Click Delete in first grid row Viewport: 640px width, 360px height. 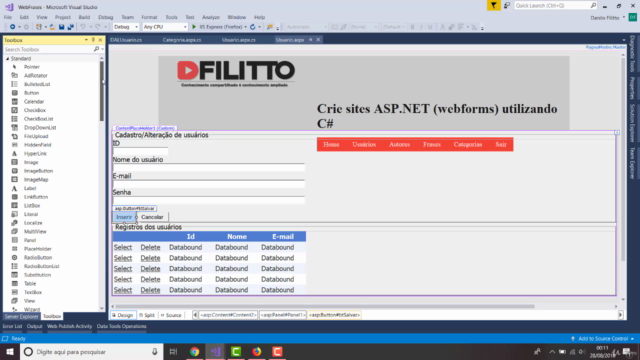[150, 247]
